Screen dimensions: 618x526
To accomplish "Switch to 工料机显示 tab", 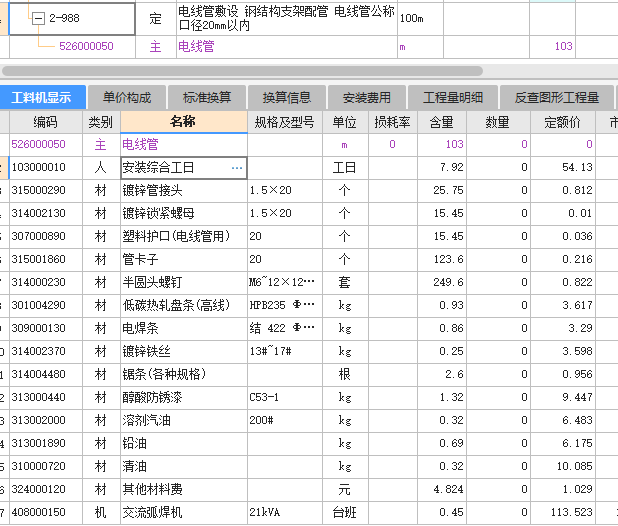I will click(x=43, y=97).
